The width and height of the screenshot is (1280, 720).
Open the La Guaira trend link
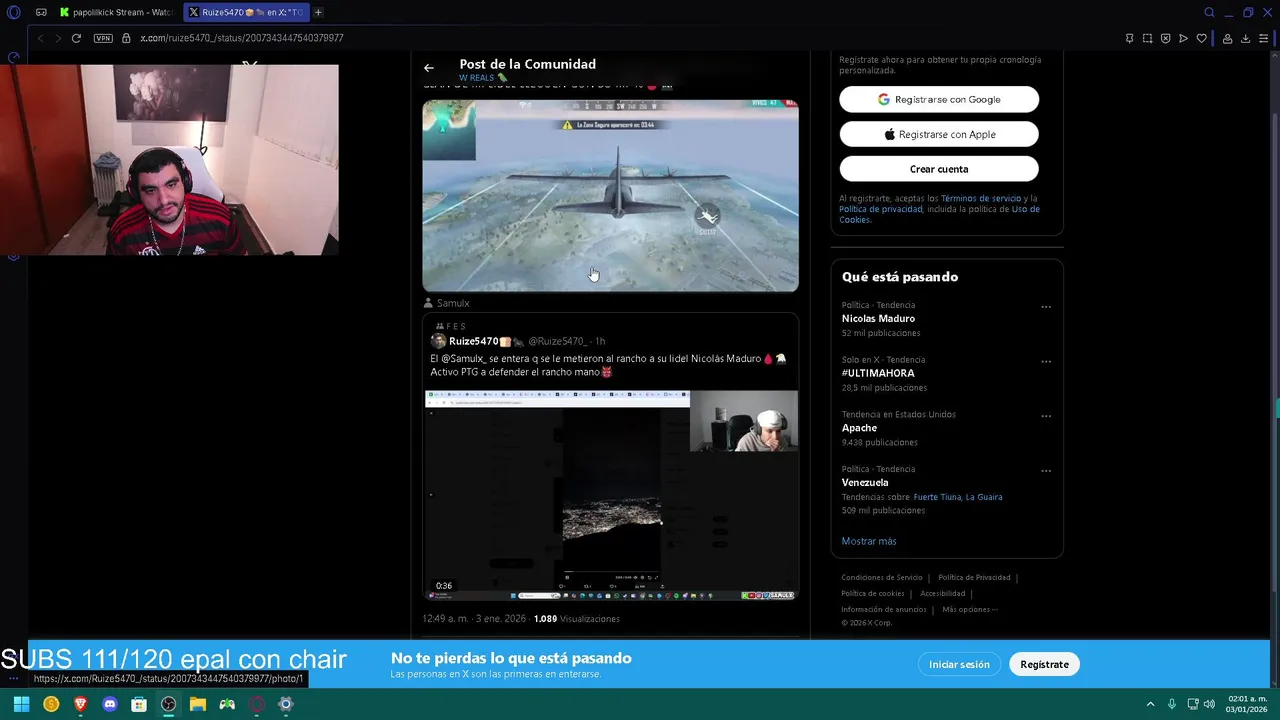click(984, 497)
